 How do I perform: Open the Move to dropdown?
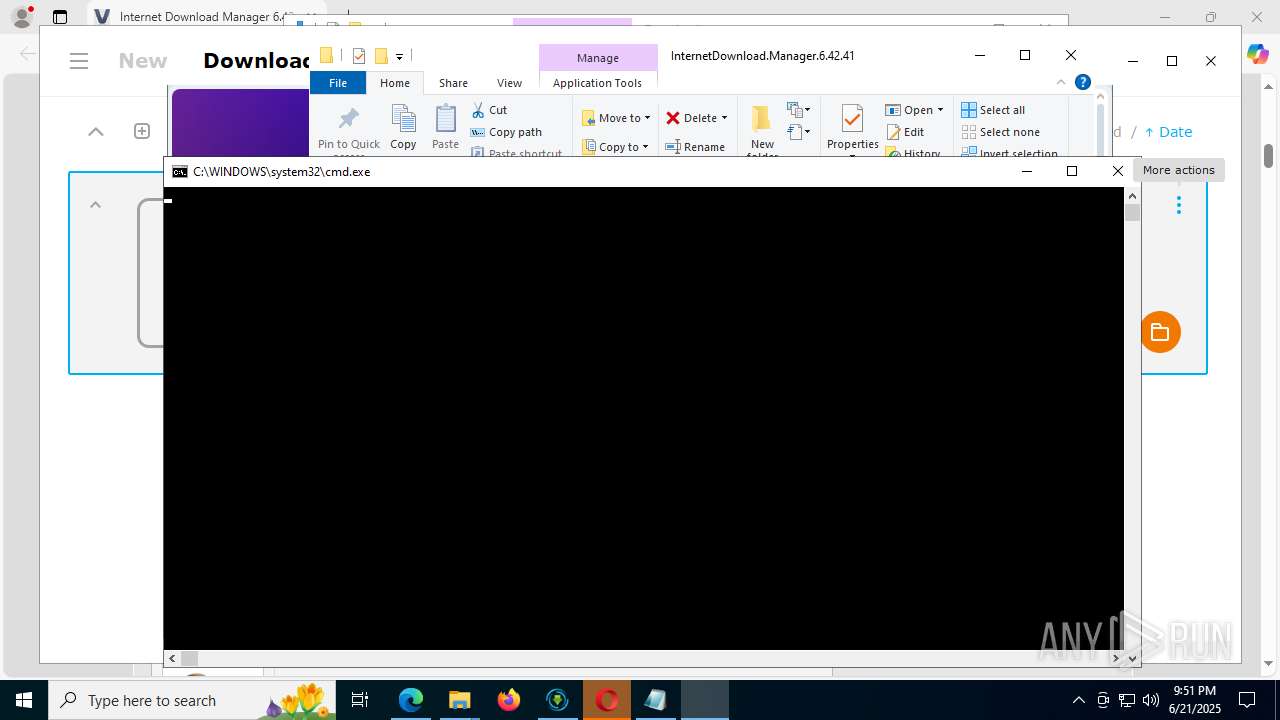(616, 118)
